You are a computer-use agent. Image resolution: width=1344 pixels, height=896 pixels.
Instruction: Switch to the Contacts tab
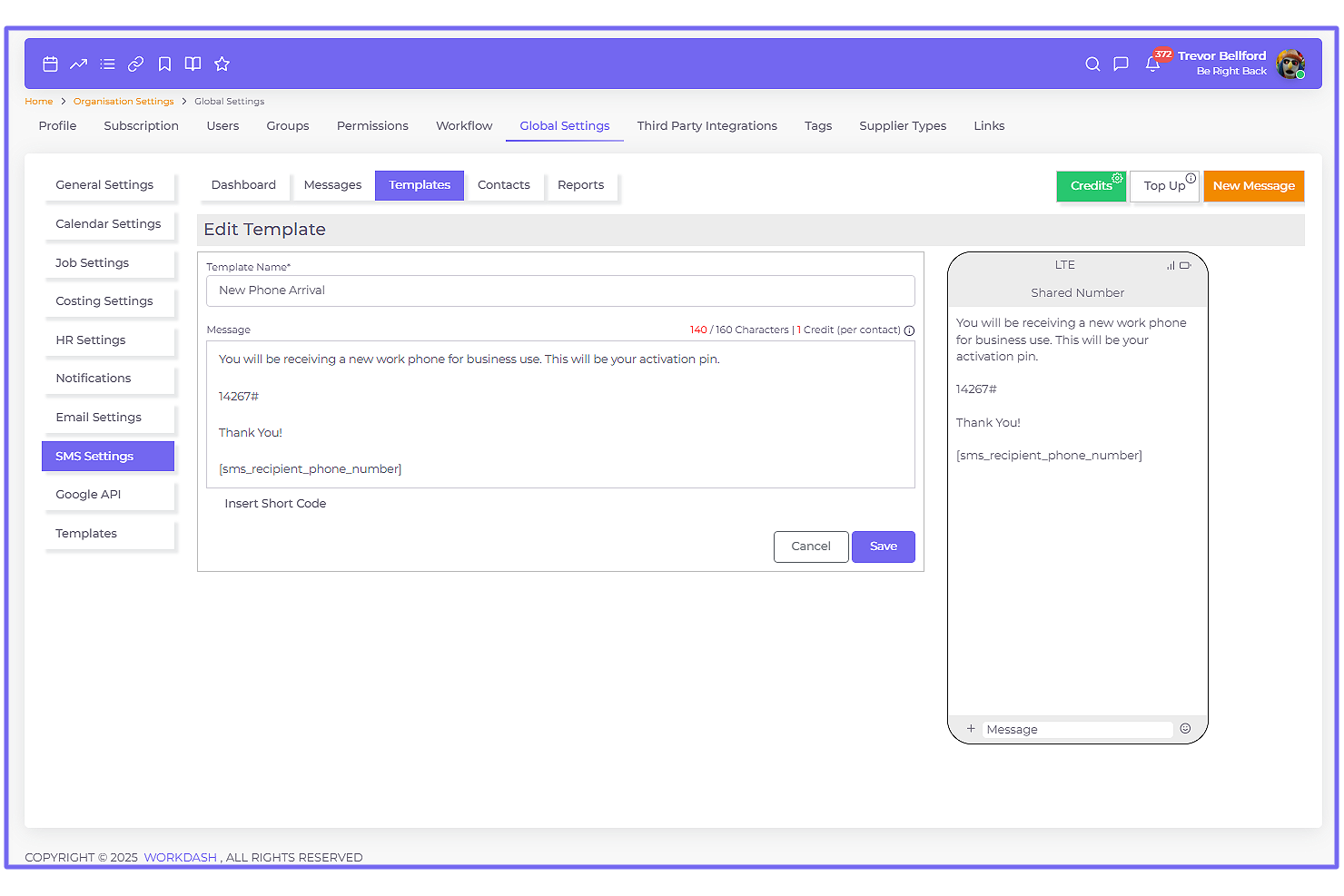(503, 184)
